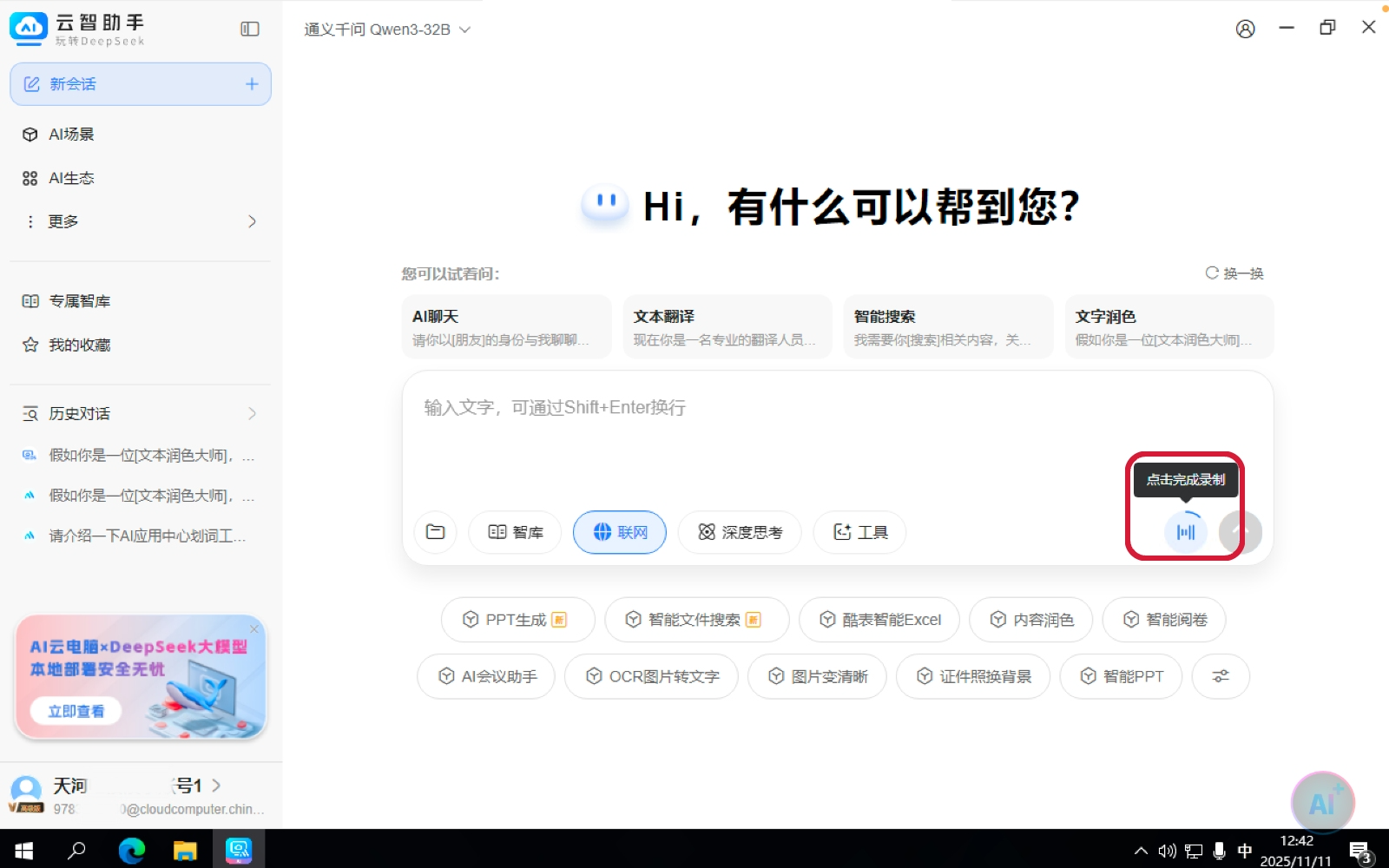Open the notification center icon
Screen dimensions: 1389x868
pyautogui.click(x=1360, y=852)
